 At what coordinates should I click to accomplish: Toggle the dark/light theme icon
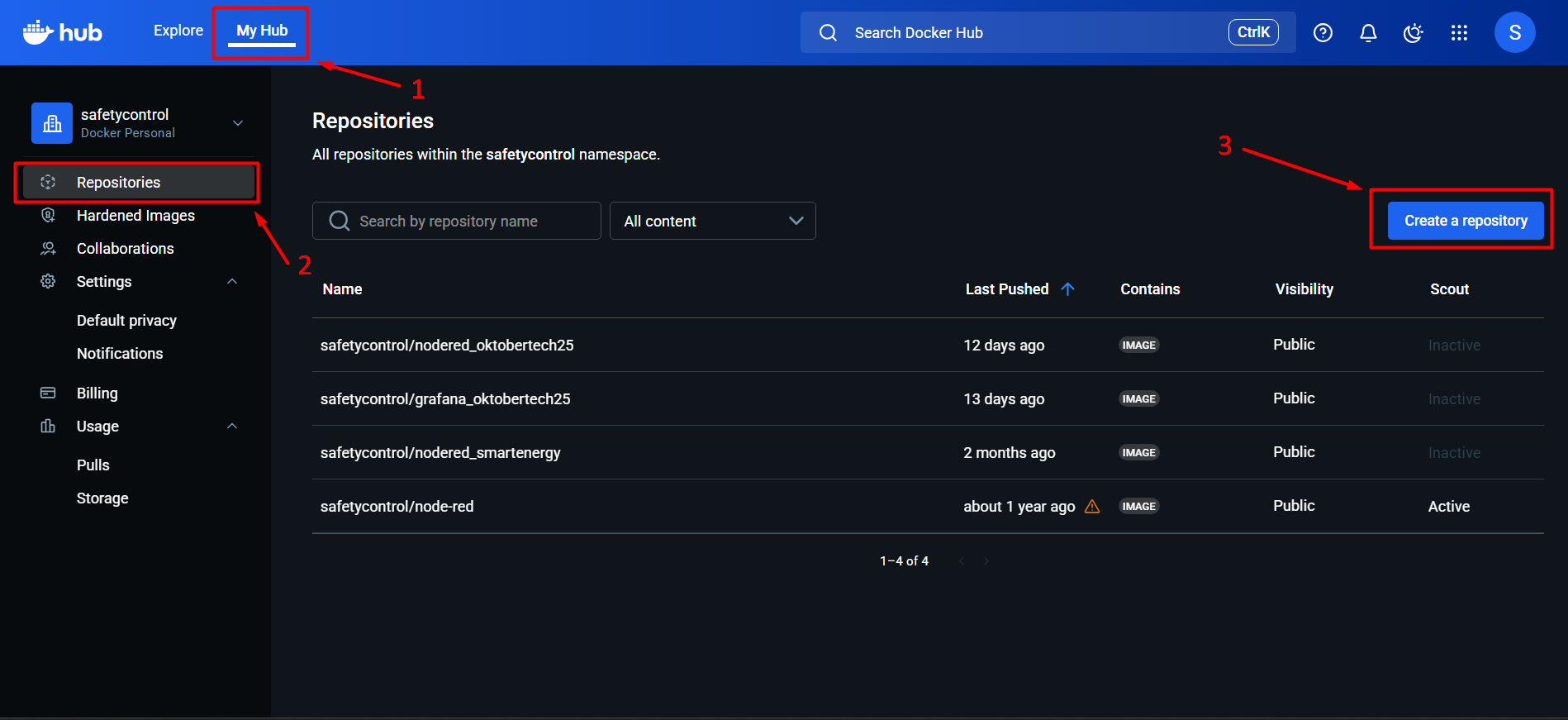(x=1414, y=32)
